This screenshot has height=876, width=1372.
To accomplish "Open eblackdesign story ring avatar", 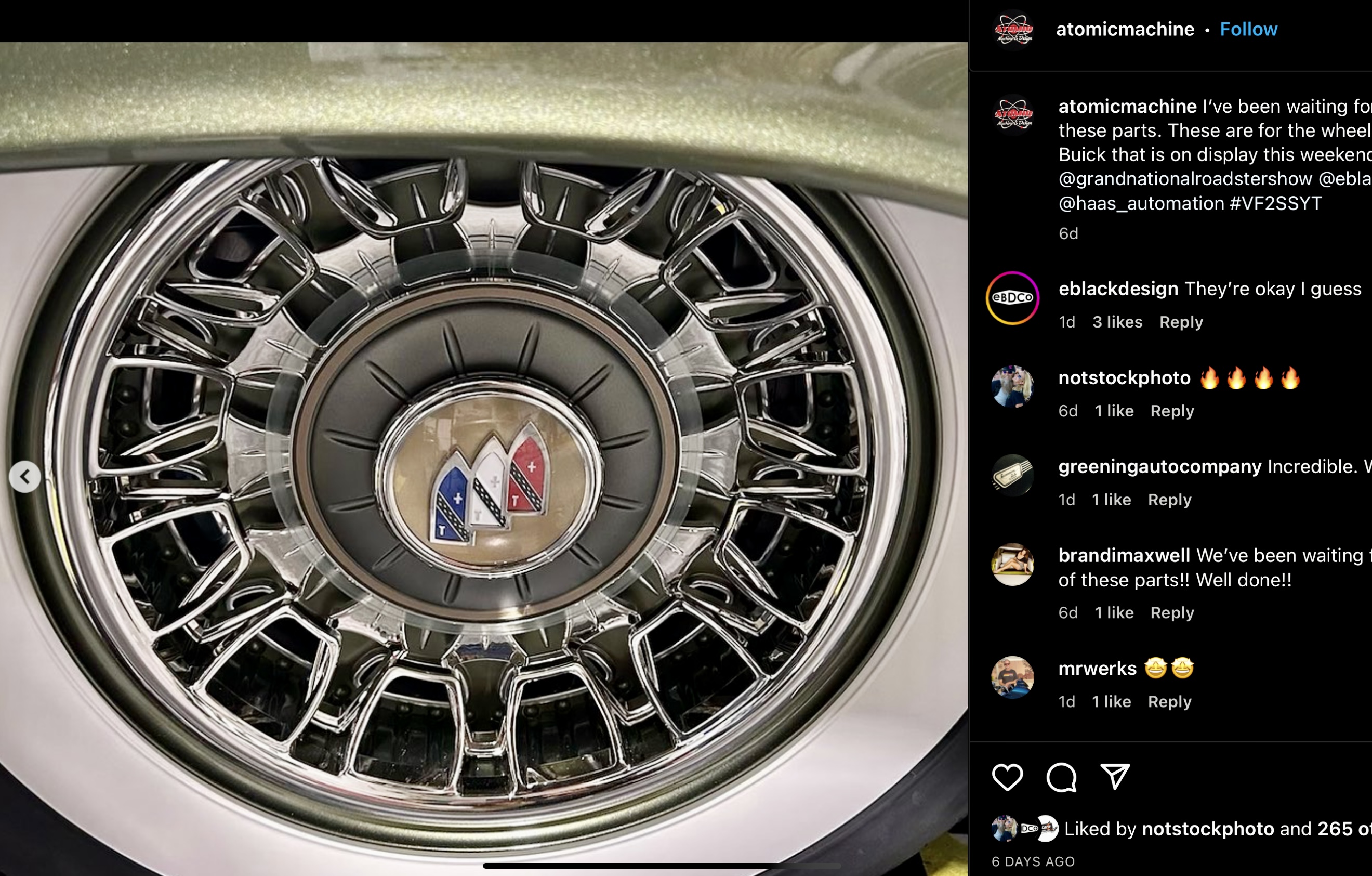I will pyautogui.click(x=1012, y=298).
